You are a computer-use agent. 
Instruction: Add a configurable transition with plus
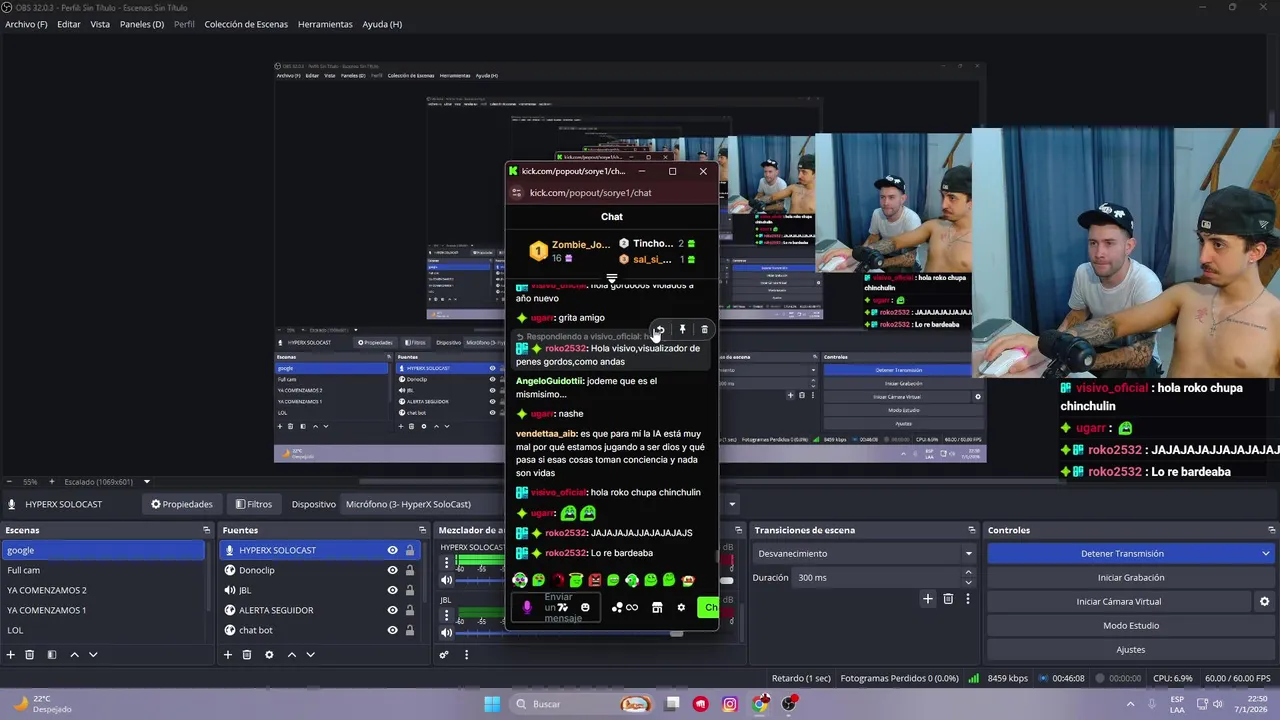pos(928,599)
